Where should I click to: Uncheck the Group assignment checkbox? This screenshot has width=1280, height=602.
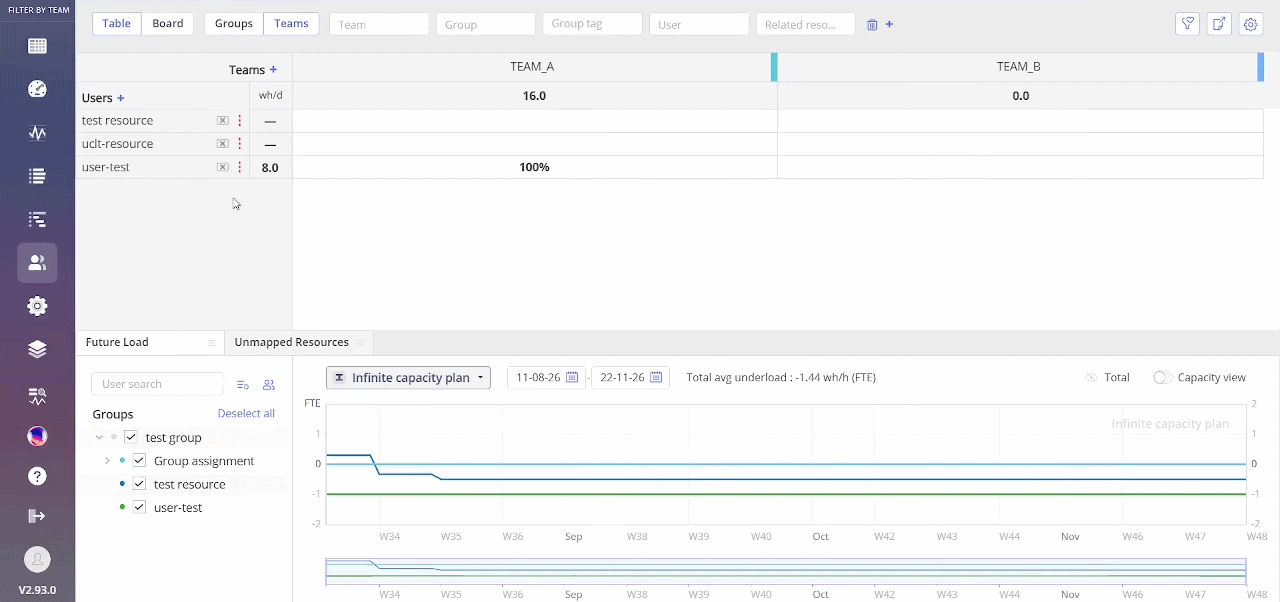139,461
